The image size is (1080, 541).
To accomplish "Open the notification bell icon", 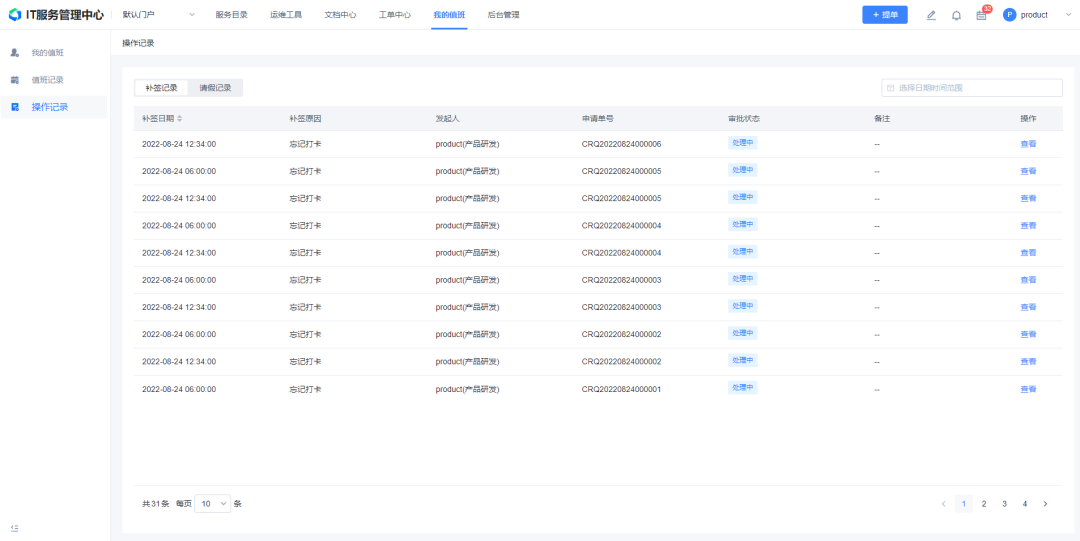I will tap(956, 15).
